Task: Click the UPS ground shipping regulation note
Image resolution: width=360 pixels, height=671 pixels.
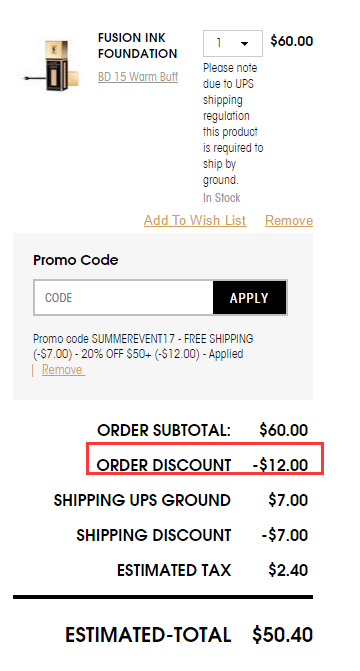Action: tap(233, 124)
